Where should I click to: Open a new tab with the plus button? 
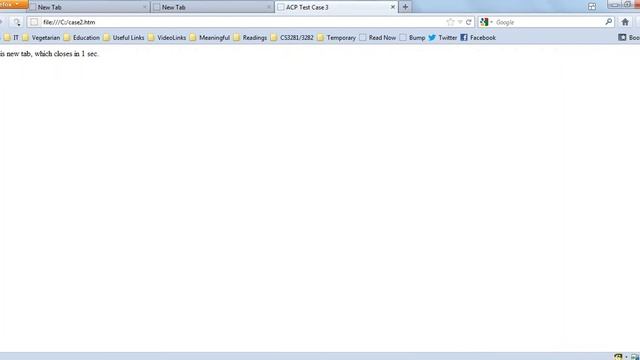[405, 7]
